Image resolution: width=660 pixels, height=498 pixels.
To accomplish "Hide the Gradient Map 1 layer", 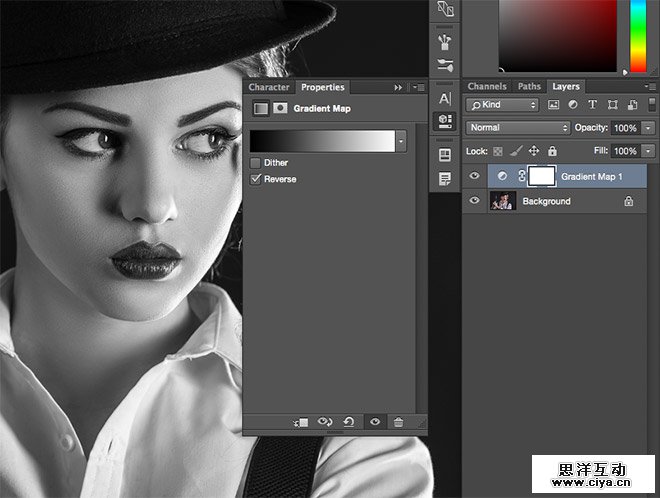I will click(x=475, y=176).
